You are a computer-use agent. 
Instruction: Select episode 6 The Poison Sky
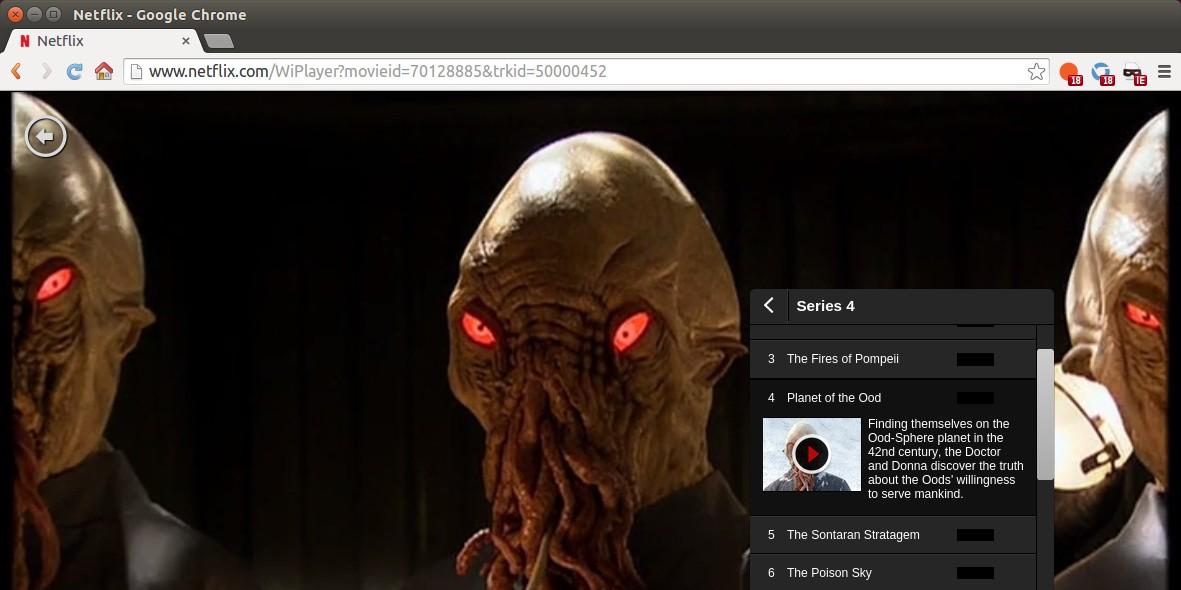coord(893,573)
